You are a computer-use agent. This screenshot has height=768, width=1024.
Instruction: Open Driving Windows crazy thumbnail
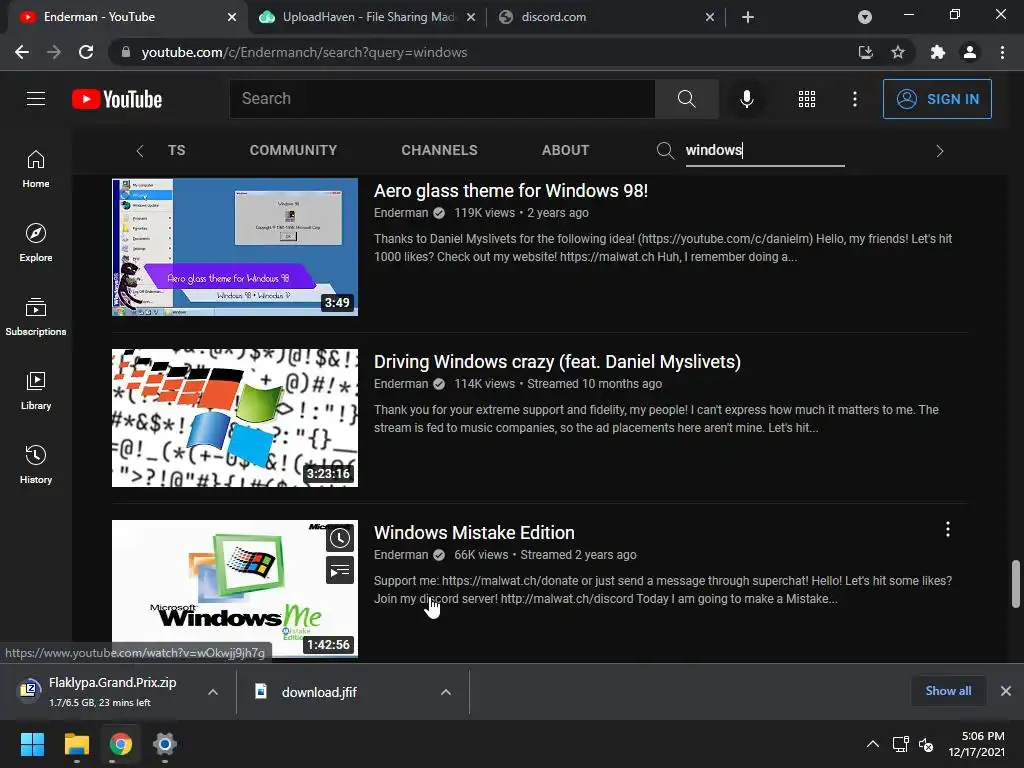(x=235, y=418)
